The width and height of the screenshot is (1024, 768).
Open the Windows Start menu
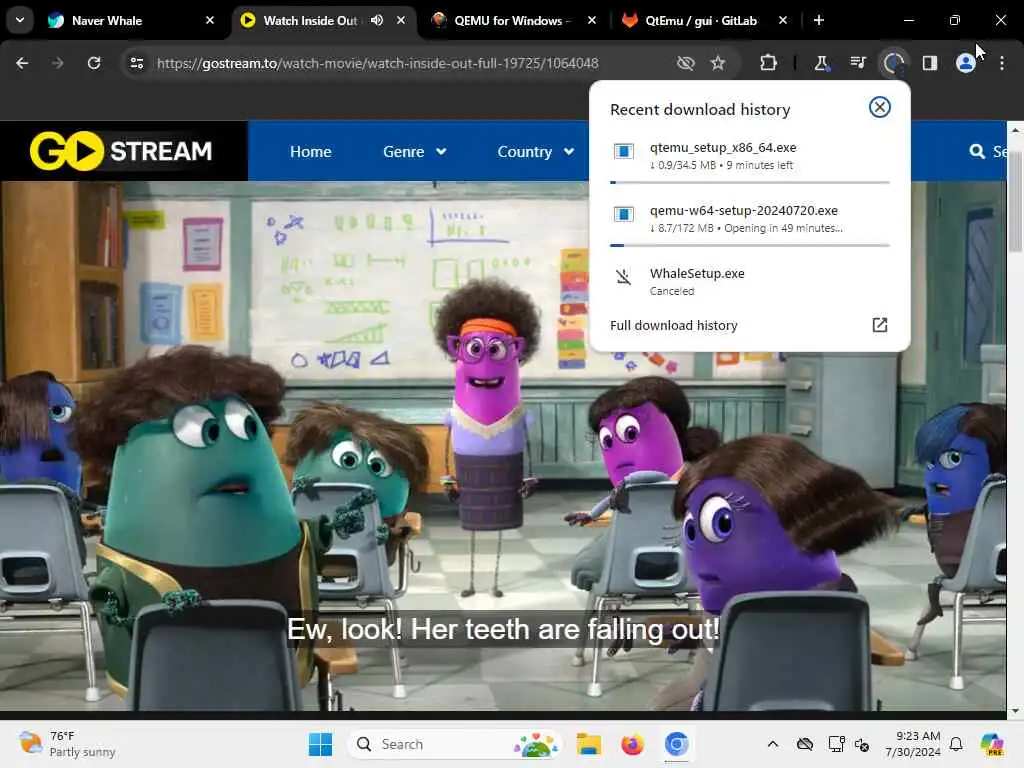(320, 744)
